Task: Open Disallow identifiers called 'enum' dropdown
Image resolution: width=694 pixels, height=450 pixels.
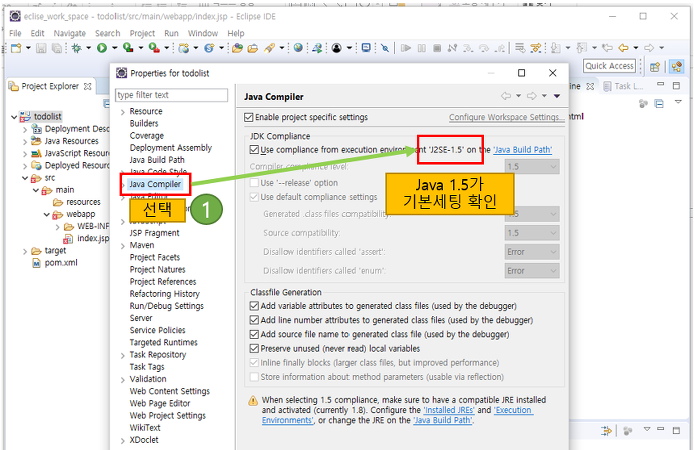Action: point(532,270)
